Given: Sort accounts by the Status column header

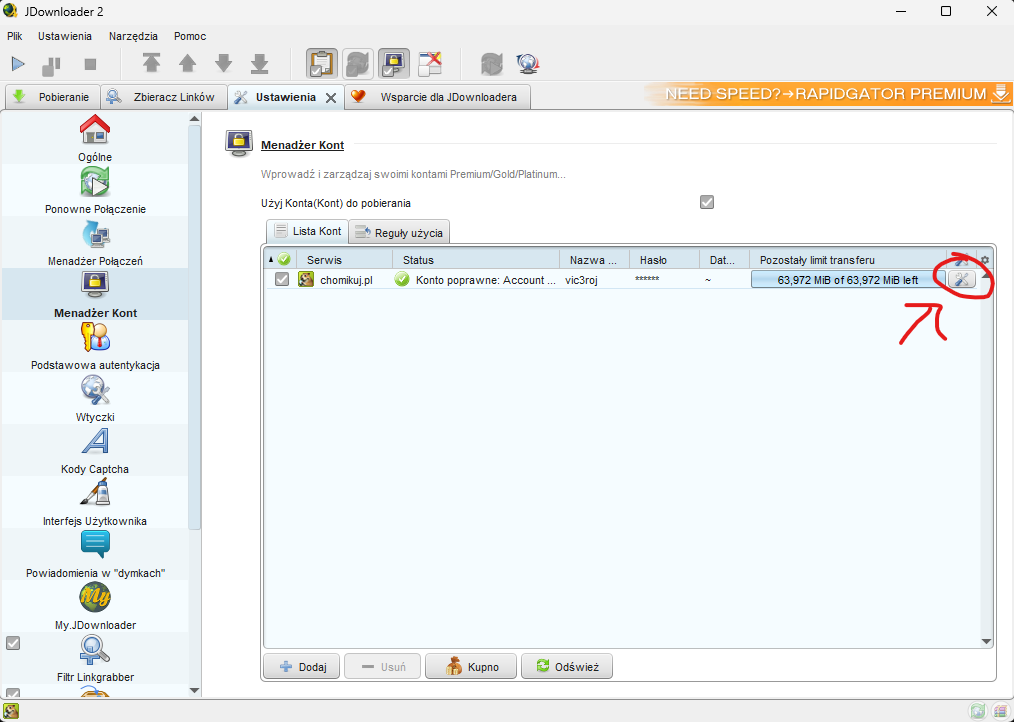Looking at the screenshot, I should 476,260.
